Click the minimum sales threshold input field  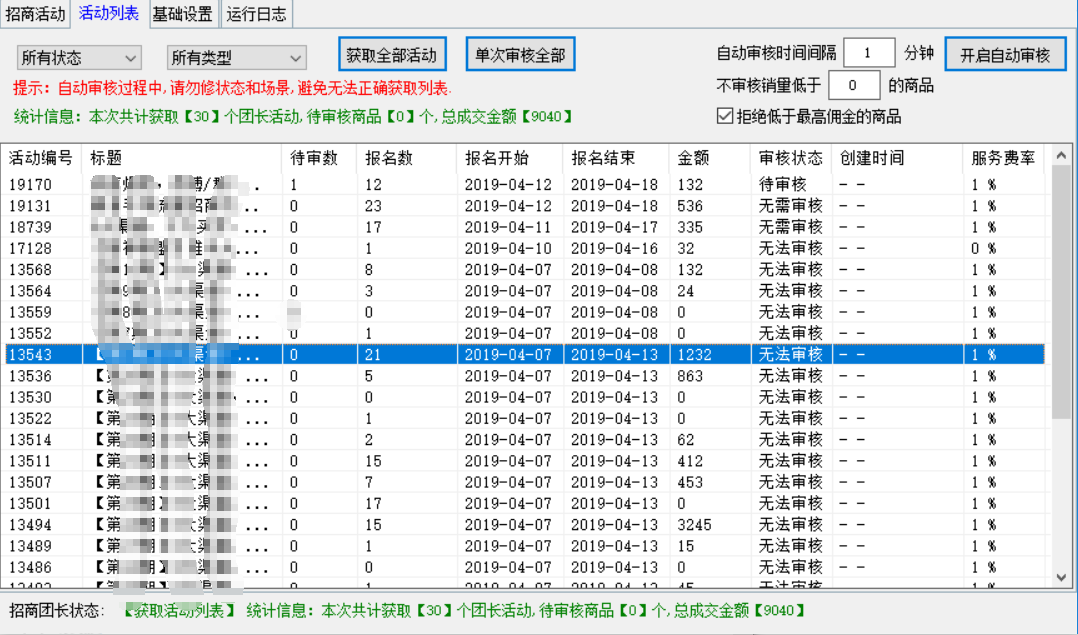pos(854,85)
